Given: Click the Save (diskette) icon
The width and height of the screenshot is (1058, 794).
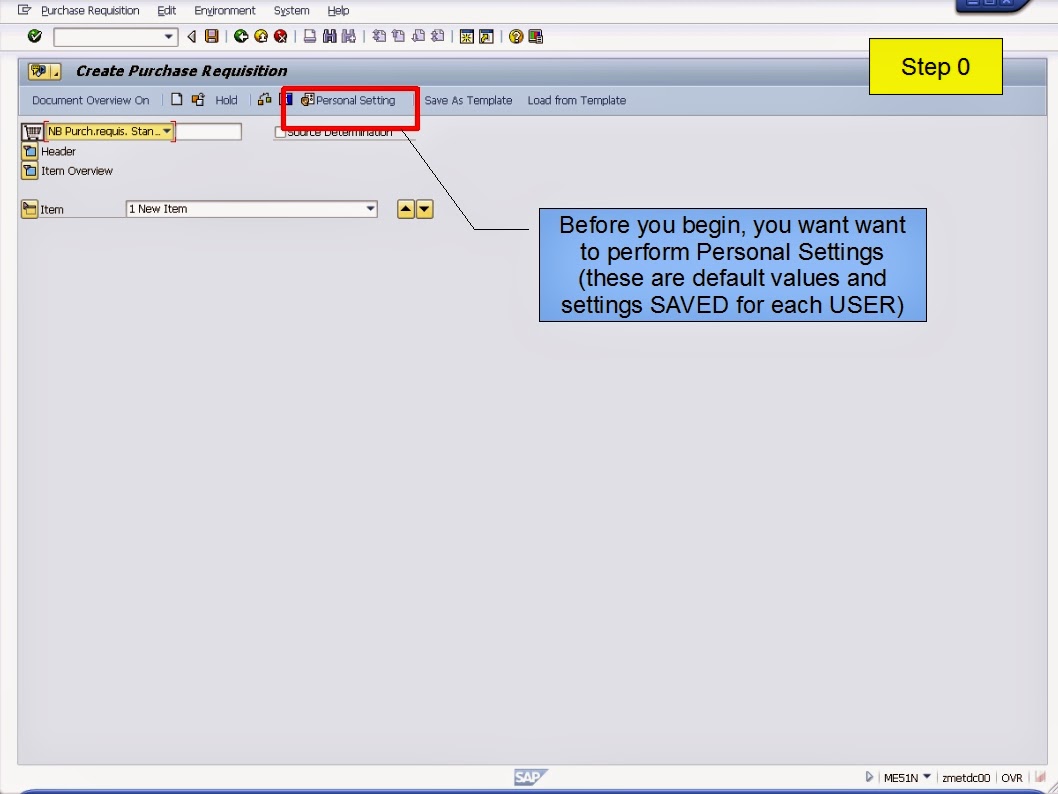Looking at the screenshot, I should (211, 36).
